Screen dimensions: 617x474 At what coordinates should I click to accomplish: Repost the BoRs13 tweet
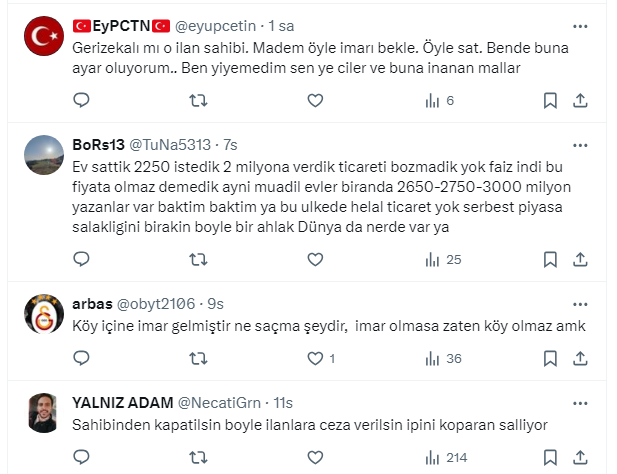(x=198, y=259)
